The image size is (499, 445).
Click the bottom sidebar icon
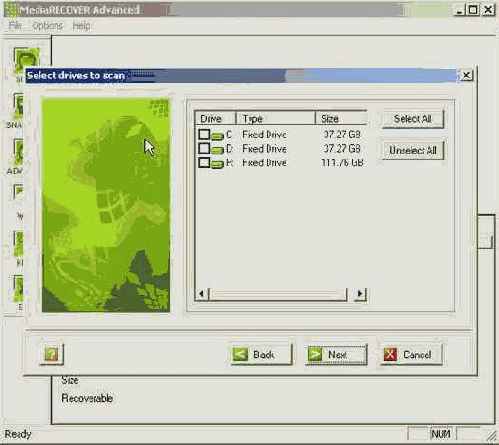coord(19,288)
